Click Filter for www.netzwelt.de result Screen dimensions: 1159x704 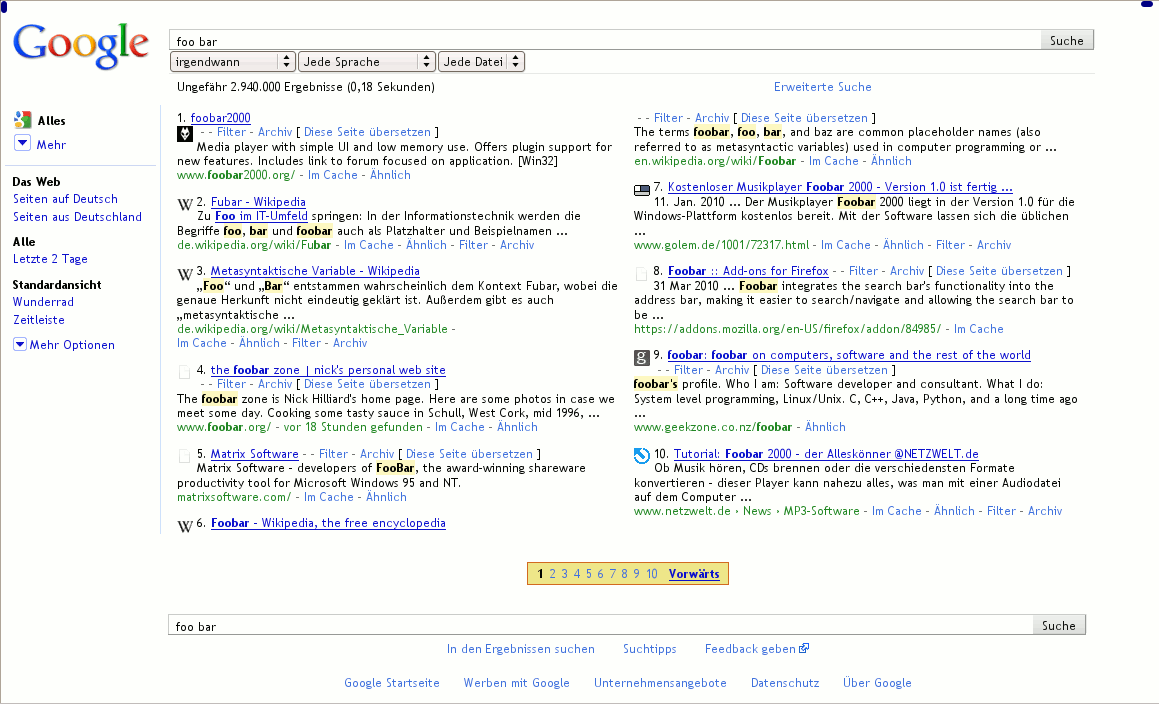[x=1002, y=511]
